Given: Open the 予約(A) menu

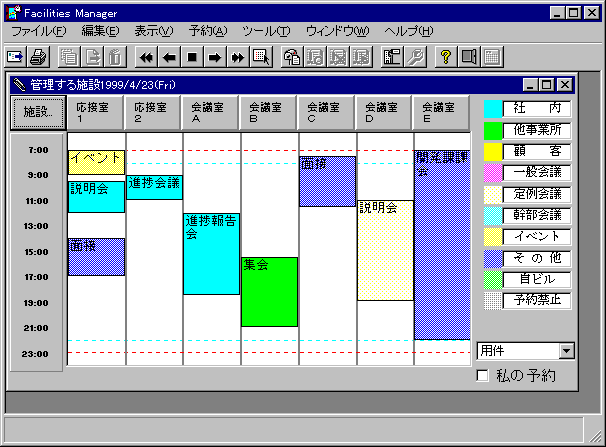Looking at the screenshot, I should [x=208, y=31].
